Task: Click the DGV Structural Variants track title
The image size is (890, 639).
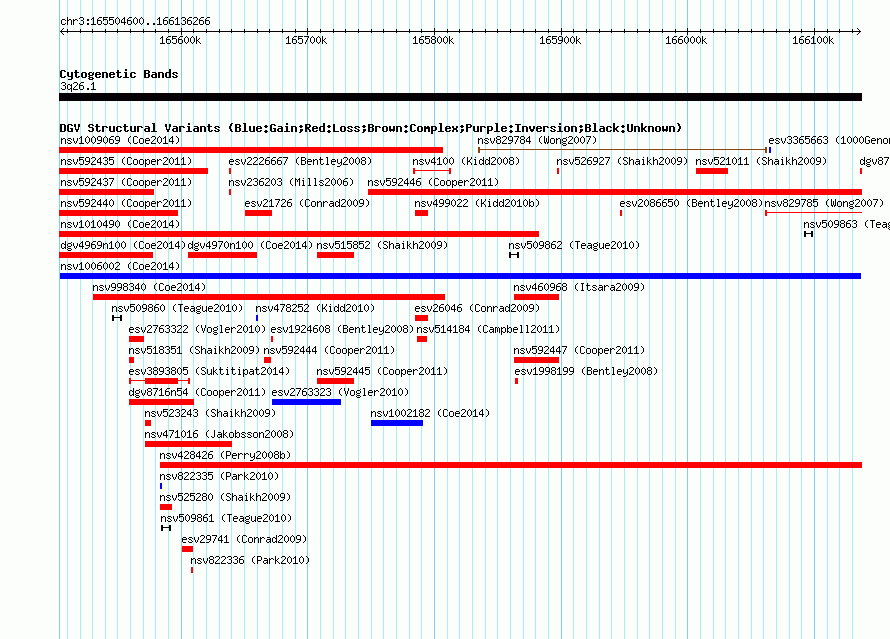Action: (x=371, y=128)
